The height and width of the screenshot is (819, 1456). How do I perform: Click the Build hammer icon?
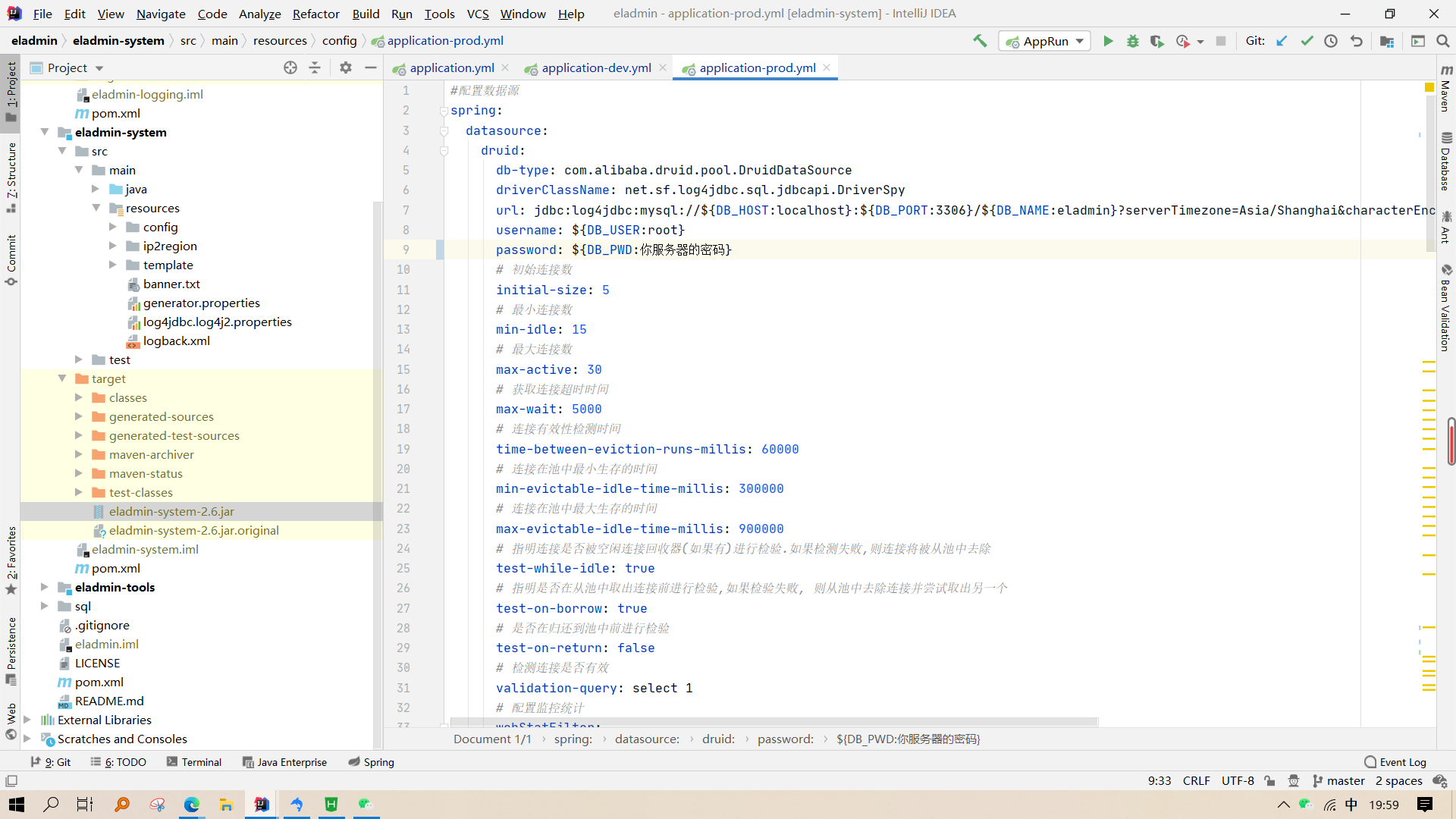(980, 41)
